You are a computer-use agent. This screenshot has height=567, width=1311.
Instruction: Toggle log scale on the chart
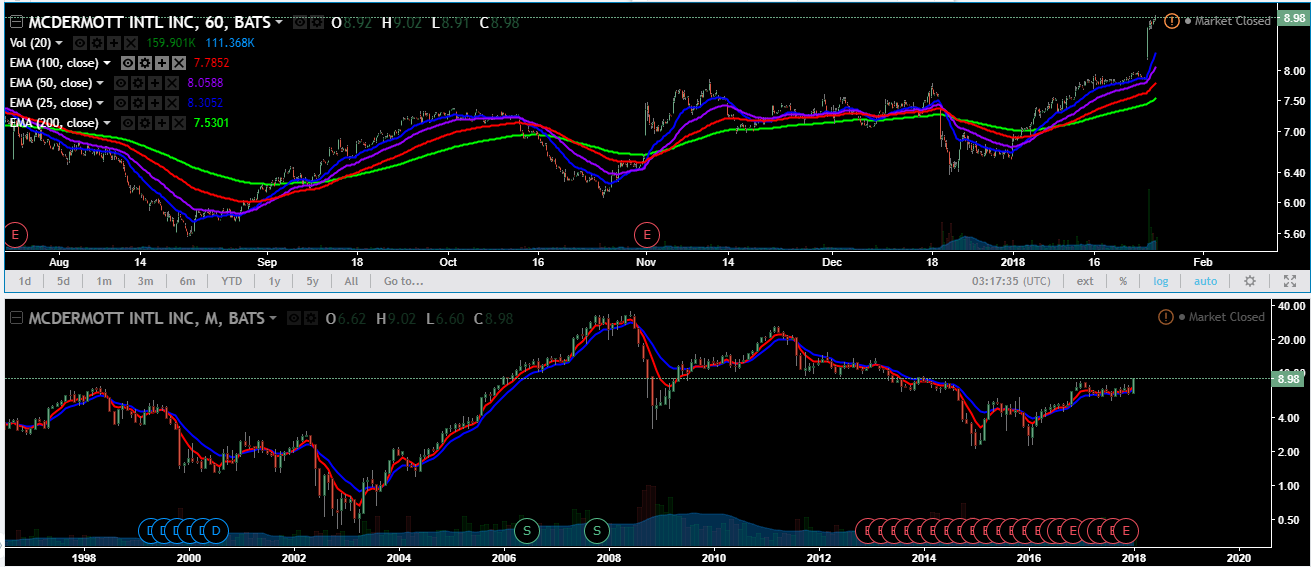[x=1160, y=281]
